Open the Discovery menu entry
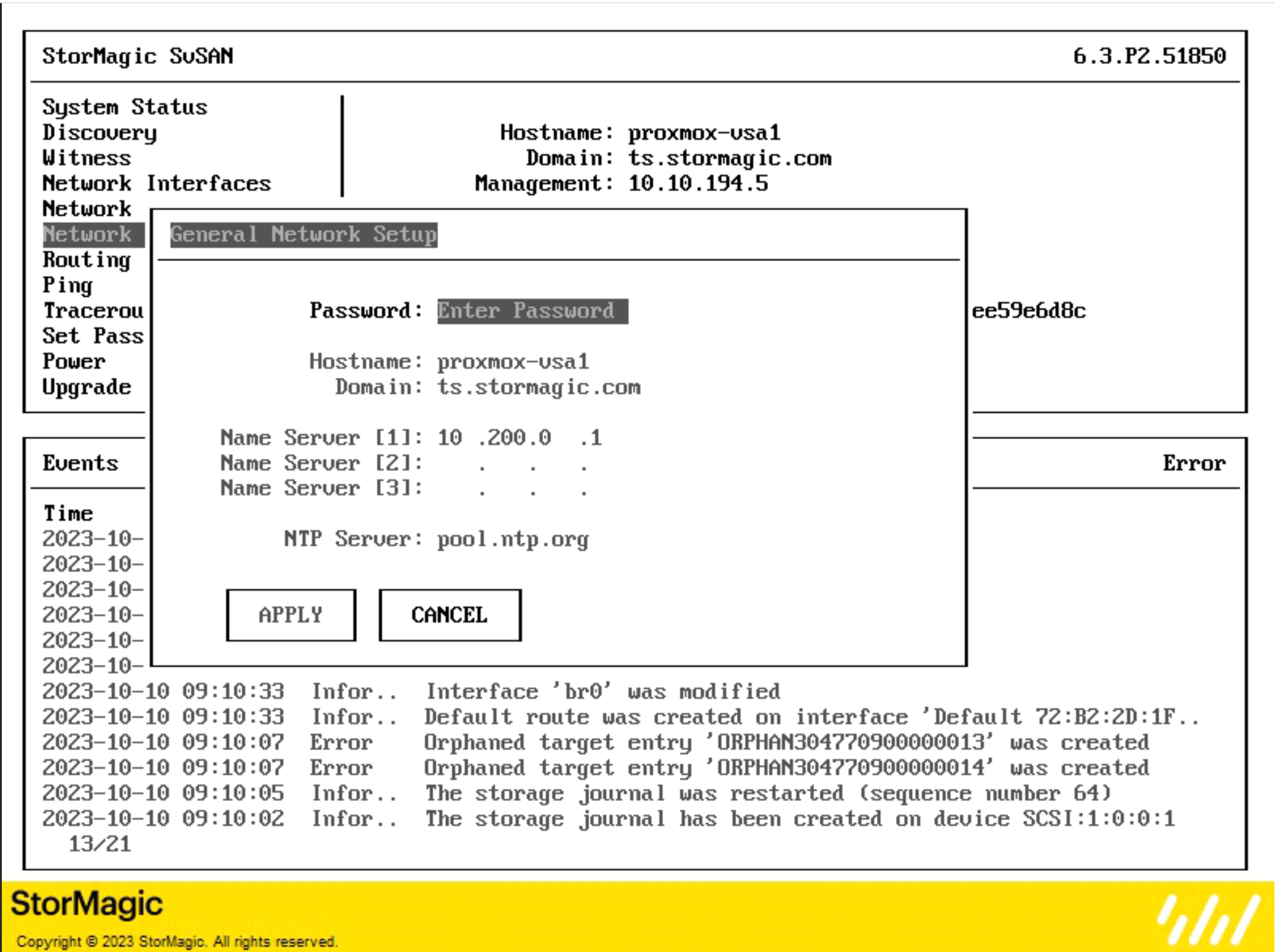The image size is (1275, 952). point(100,133)
